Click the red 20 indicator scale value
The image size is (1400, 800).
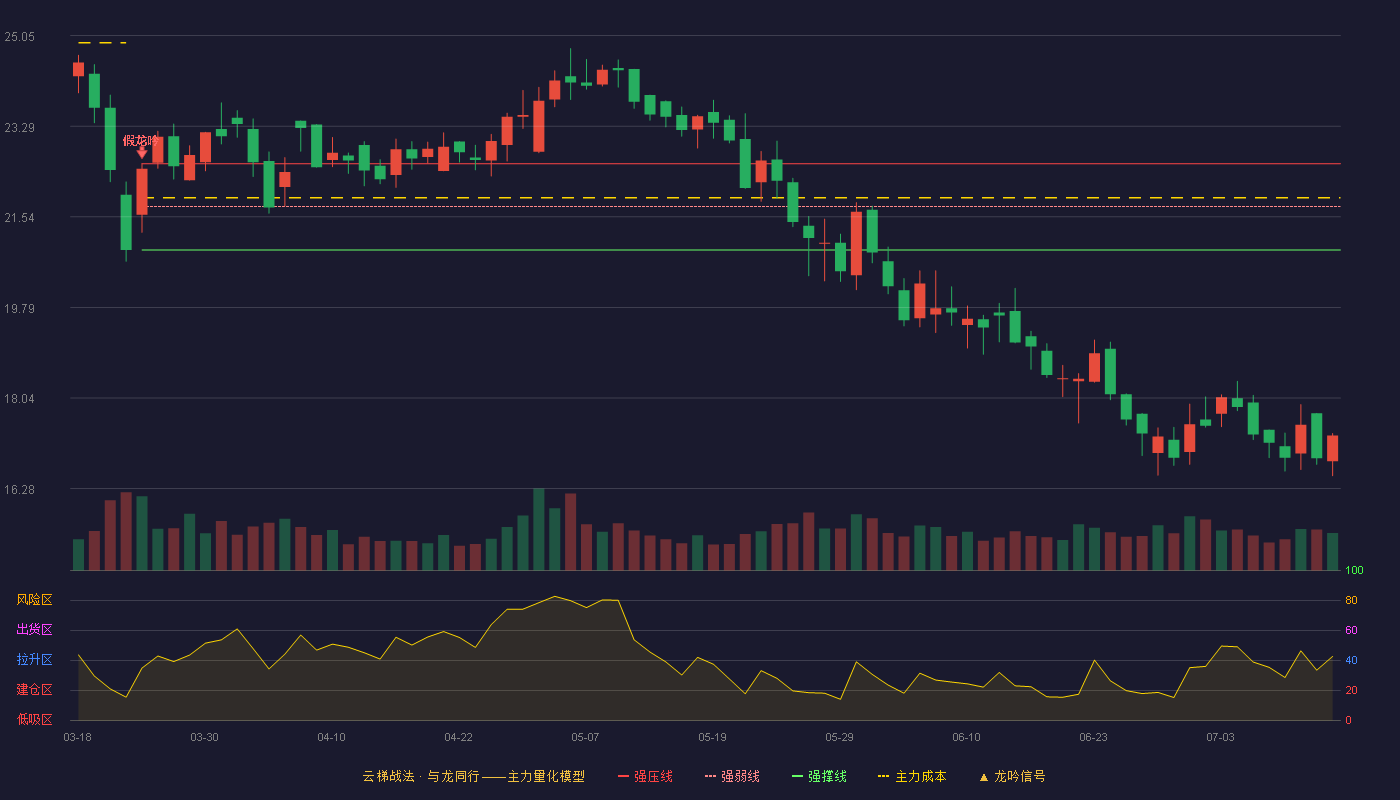point(1351,691)
